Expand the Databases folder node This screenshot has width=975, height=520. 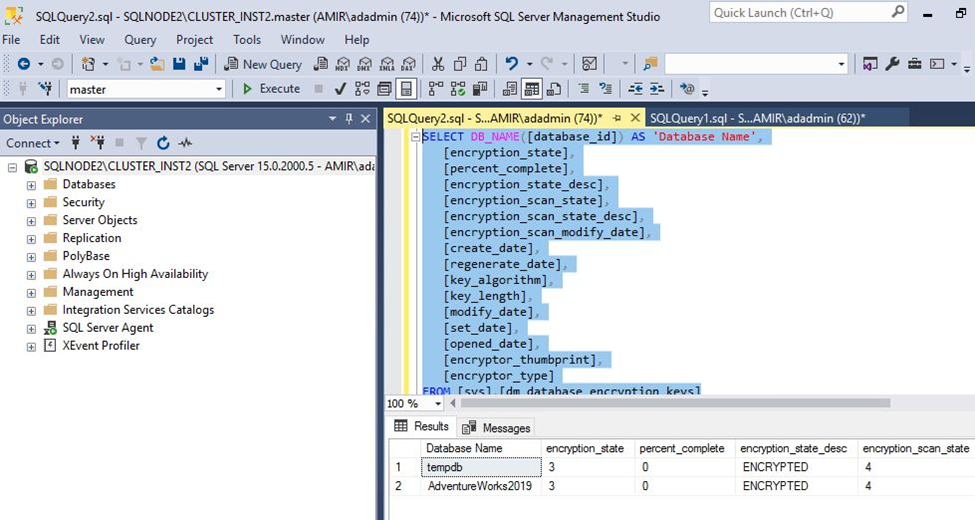[31, 185]
